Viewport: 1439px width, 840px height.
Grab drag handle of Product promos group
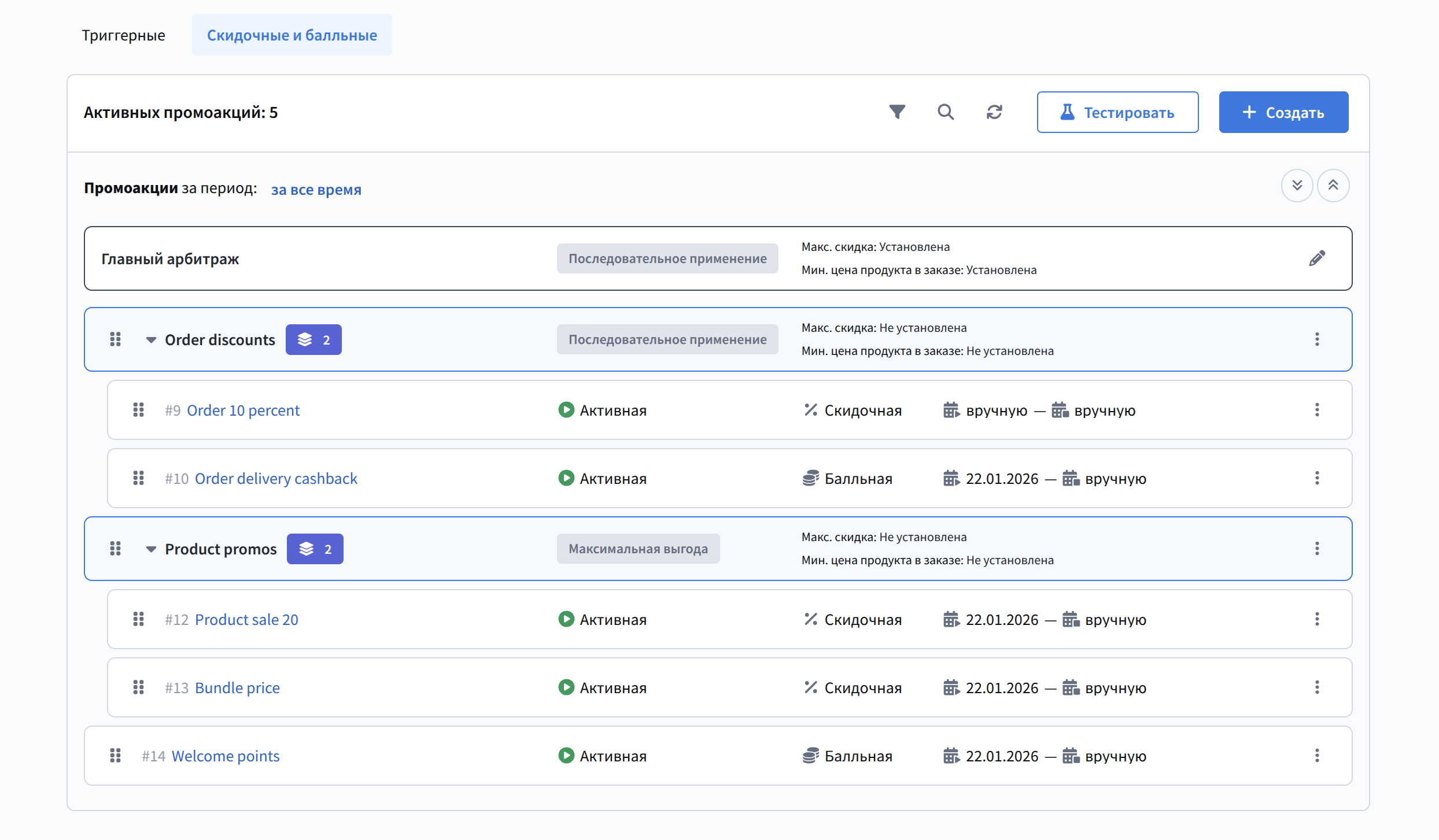[x=115, y=549]
